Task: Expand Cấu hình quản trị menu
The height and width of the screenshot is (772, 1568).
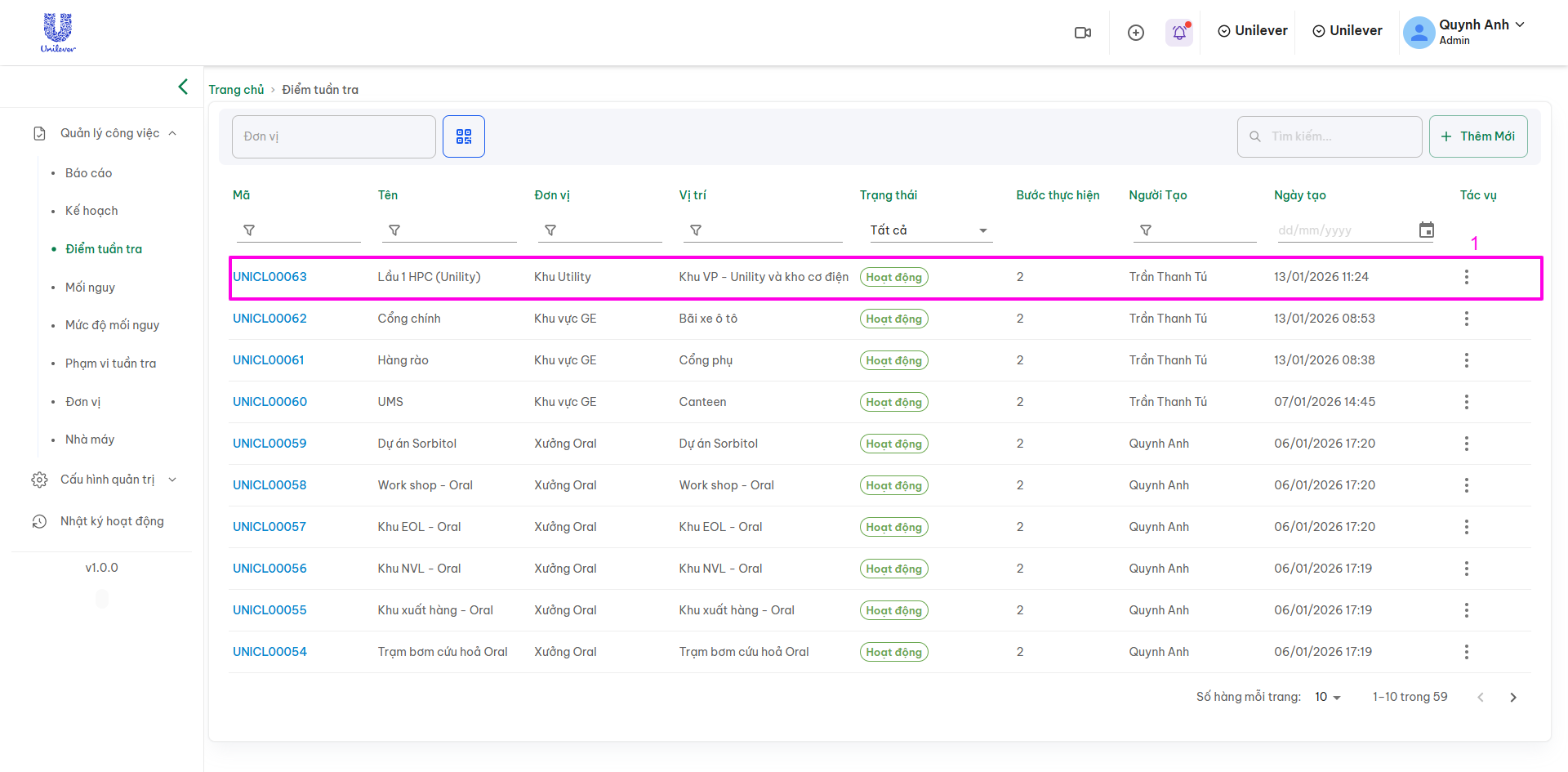Action: [107, 480]
